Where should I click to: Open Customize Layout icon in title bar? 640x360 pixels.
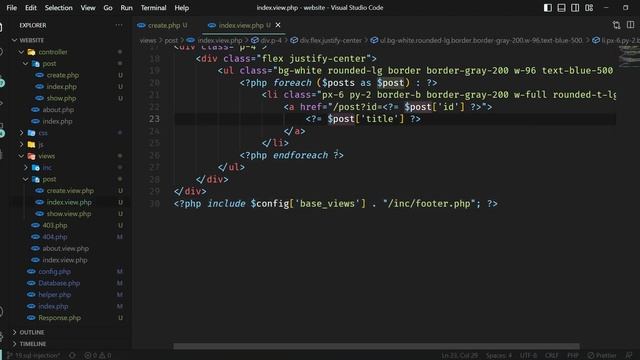pos(589,8)
